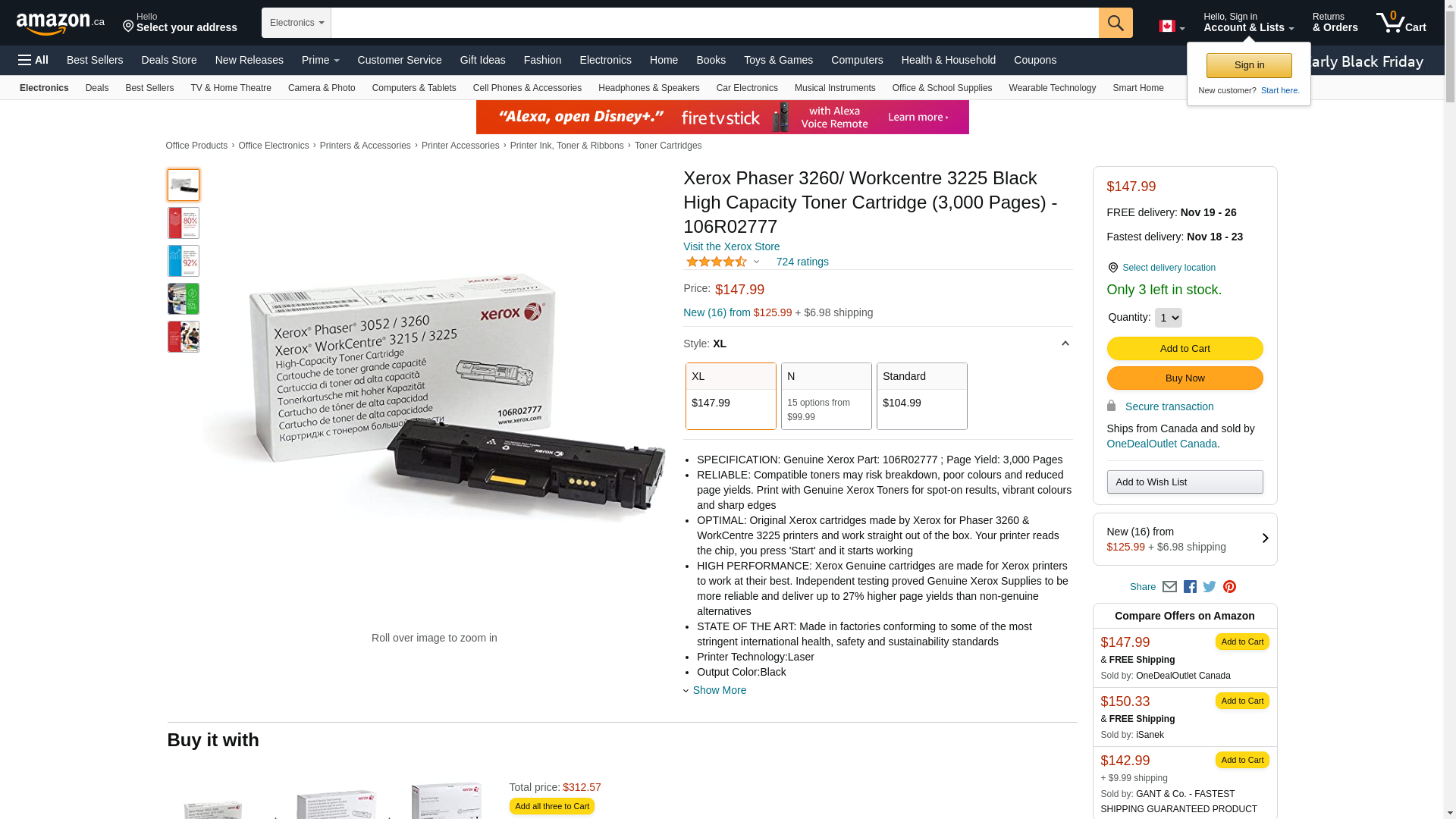Screen dimensions: 1456x819
Task: Share on Twitter icon
Action: 1210,587
